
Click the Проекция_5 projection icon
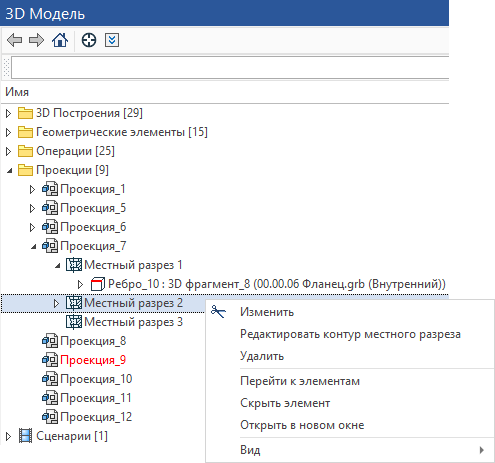[50, 208]
